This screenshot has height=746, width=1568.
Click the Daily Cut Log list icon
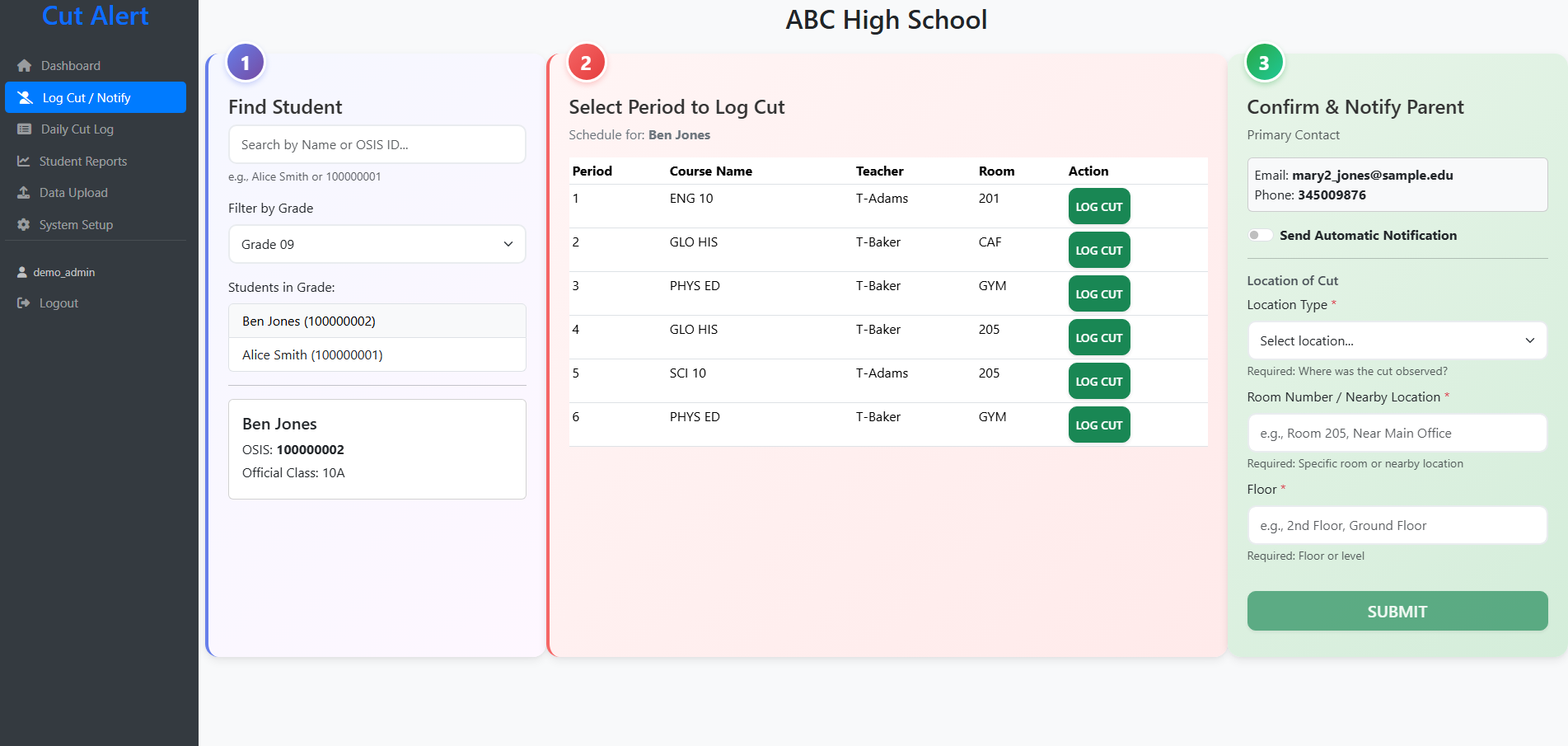[x=24, y=129]
